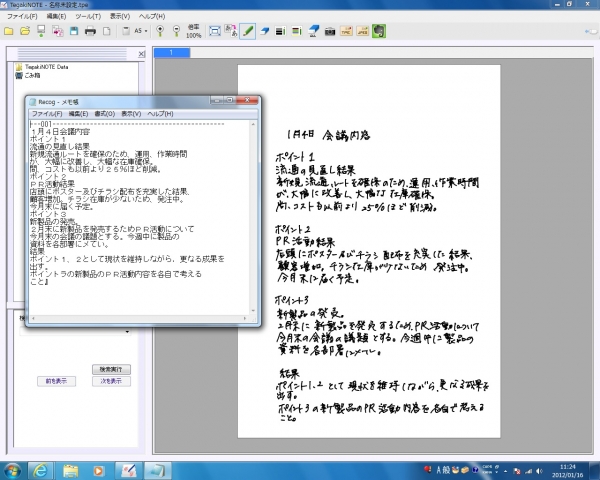Select the ごみ箱 trash tree item

coord(33,74)
